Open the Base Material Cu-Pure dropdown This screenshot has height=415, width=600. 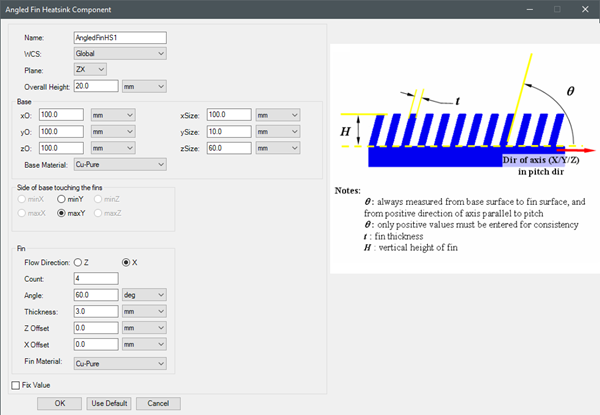point(120,164)
